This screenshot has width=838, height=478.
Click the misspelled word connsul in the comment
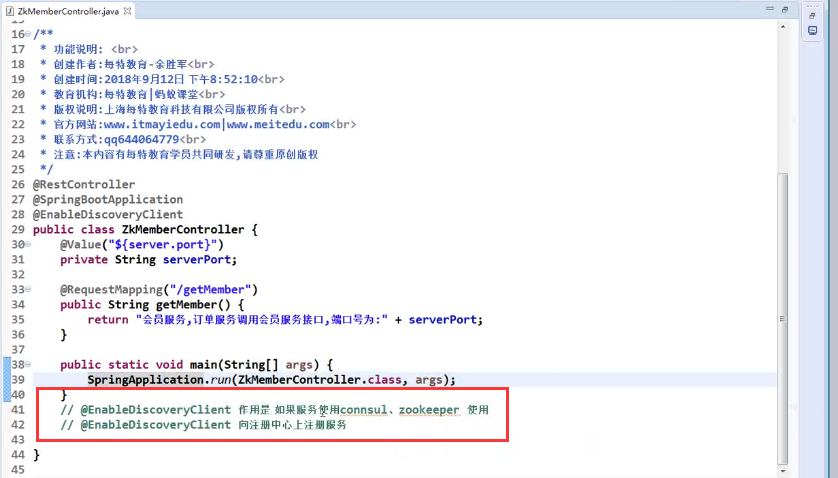(363, 410)
